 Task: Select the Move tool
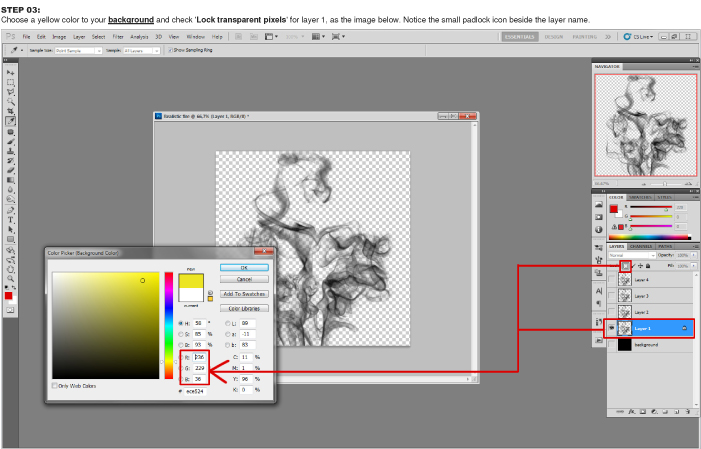pos(10,72)
